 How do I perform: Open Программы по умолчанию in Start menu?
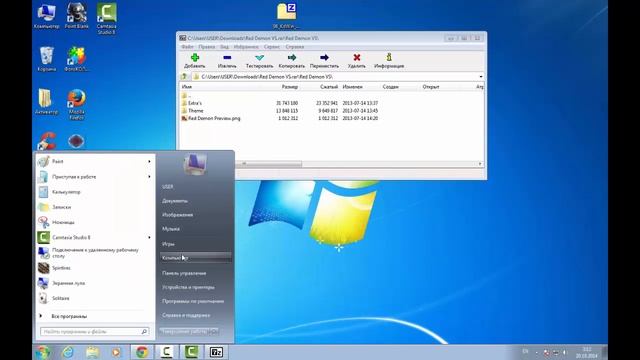[193, 301]
